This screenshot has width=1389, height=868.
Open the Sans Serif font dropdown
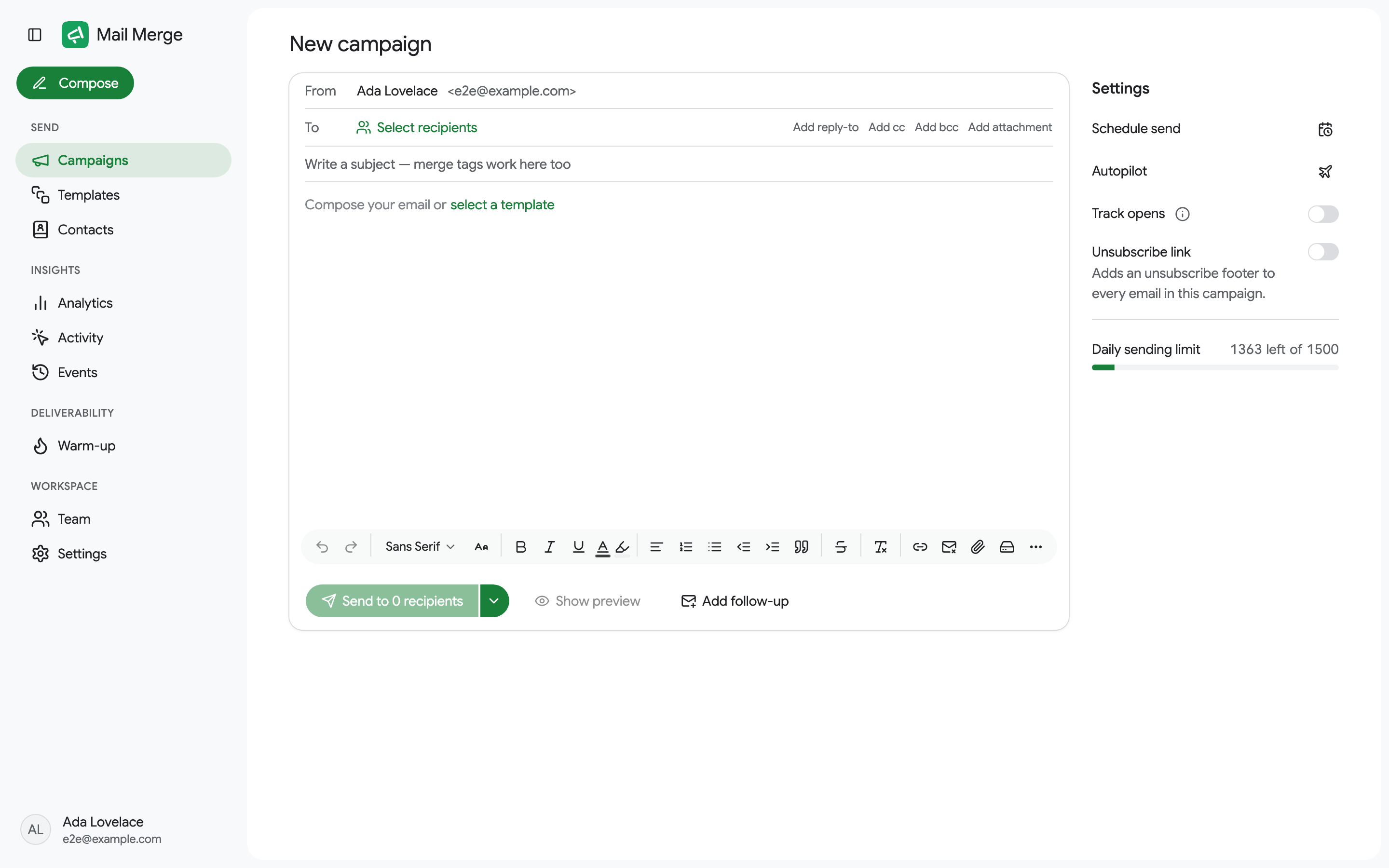coord(420,547)
